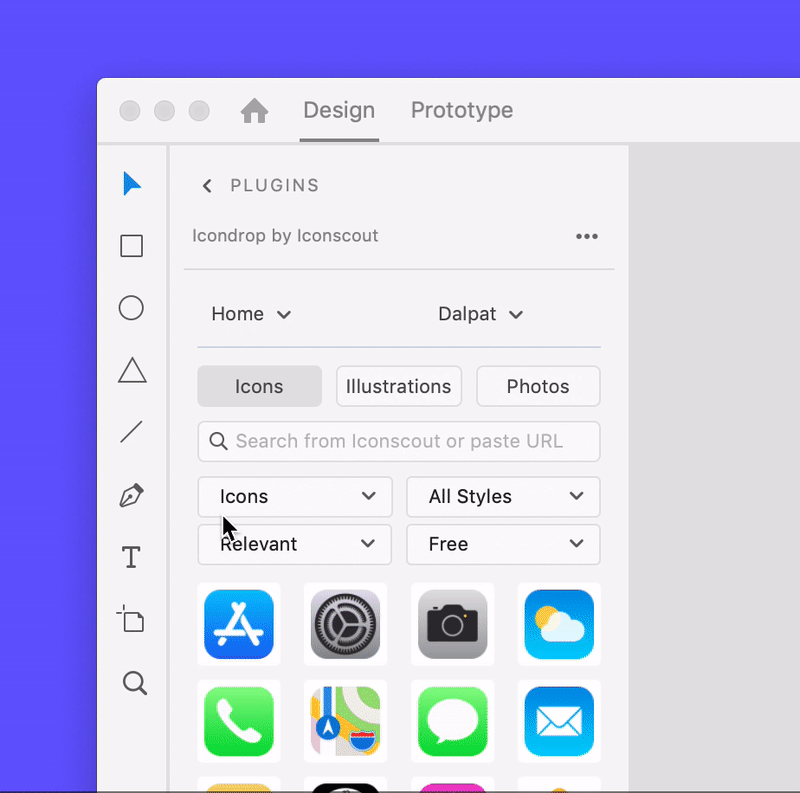800x793 pixels.
Task: Select the Line tool
Action: coord(131,432)
